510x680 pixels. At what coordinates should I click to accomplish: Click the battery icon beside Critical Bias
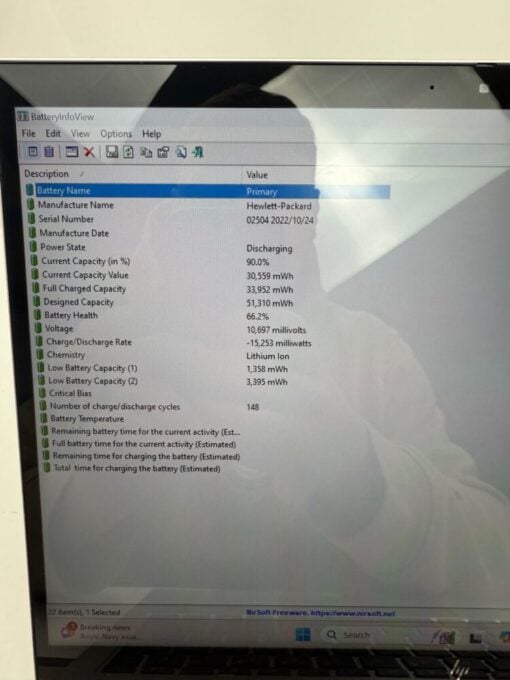(x=42, y=393)
